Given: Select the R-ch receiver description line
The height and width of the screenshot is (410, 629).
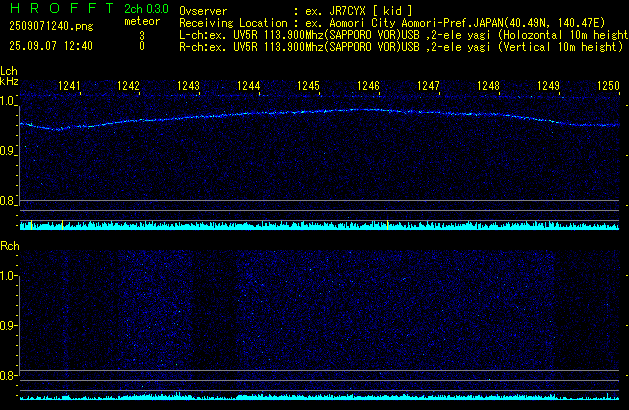Looking at the screenshot, I should pos(401,47).
